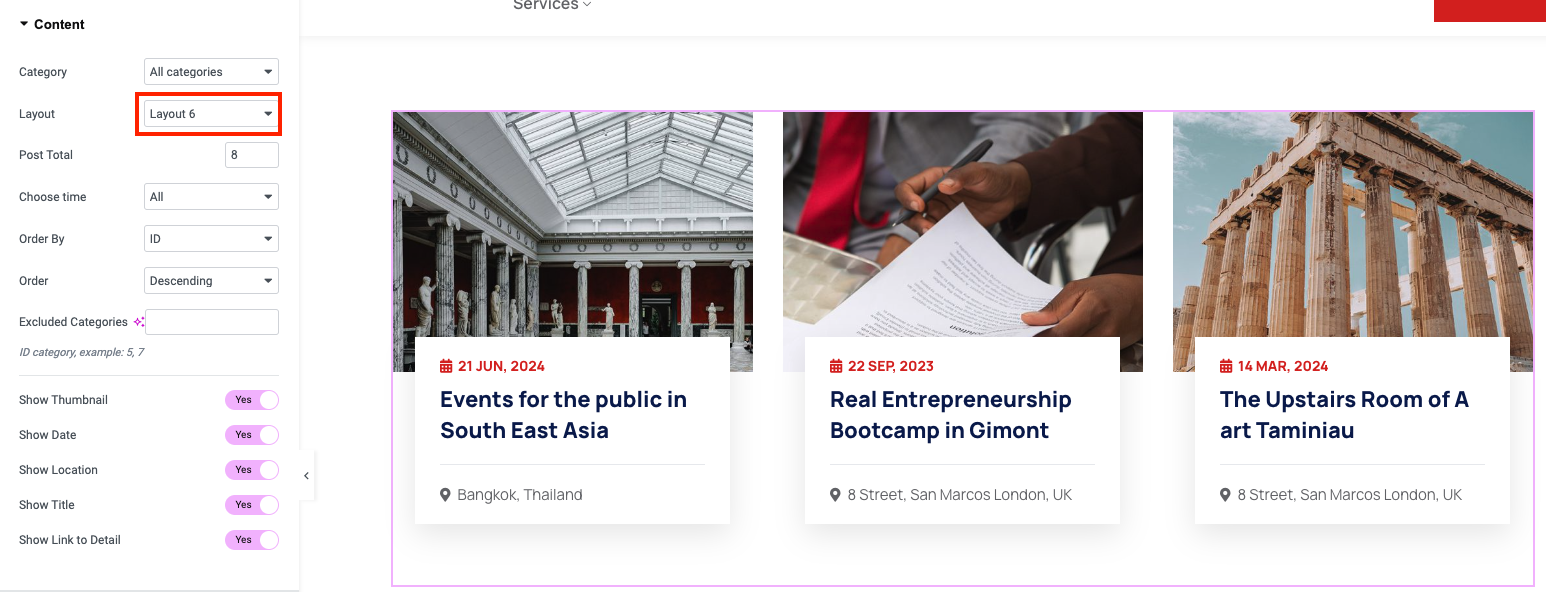Click the location pin beside Bangkok, Thailand
Screen dimensions: 1546x592
(x=445, y=495)
